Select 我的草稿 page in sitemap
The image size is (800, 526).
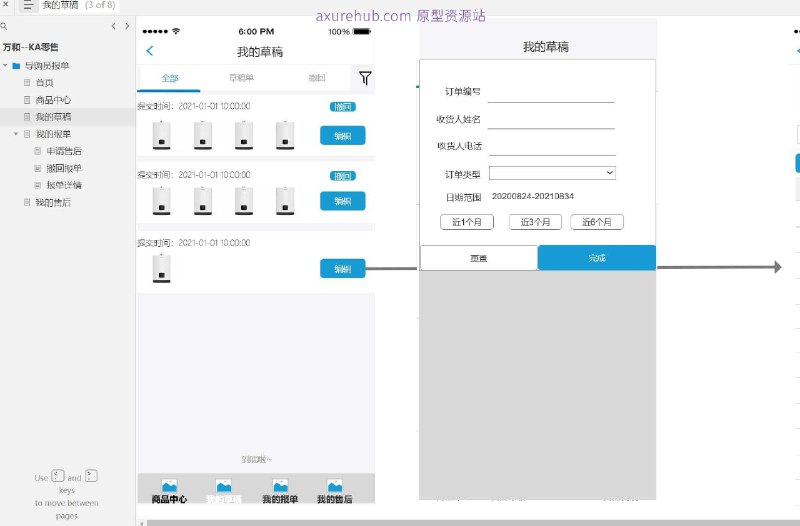[x=53, y=117]
